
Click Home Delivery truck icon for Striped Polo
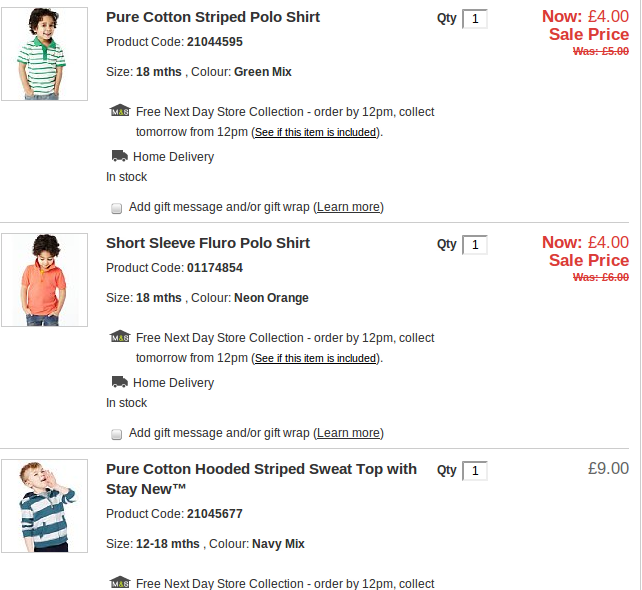(119, 156)
